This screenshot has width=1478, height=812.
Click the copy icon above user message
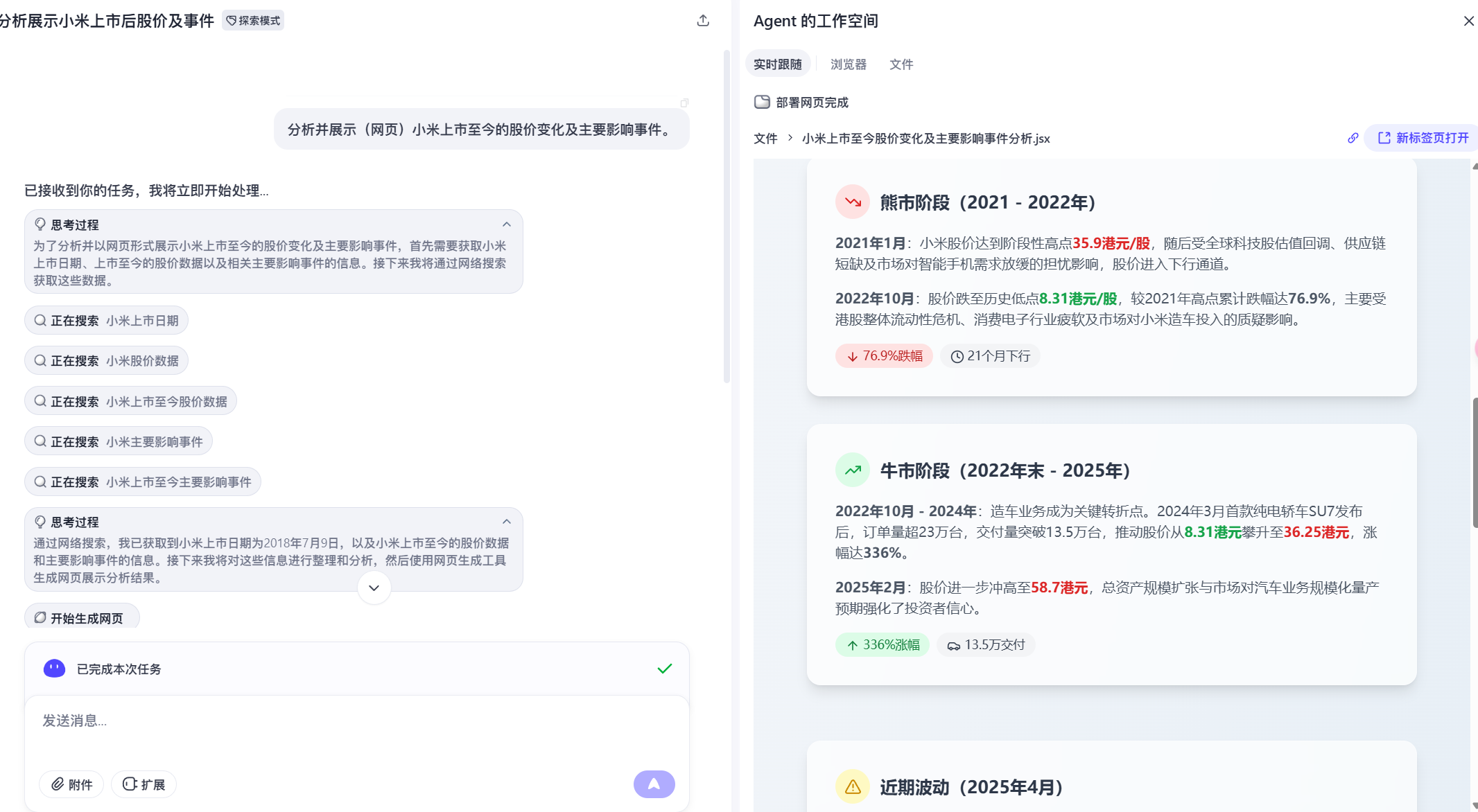(684, 103)
